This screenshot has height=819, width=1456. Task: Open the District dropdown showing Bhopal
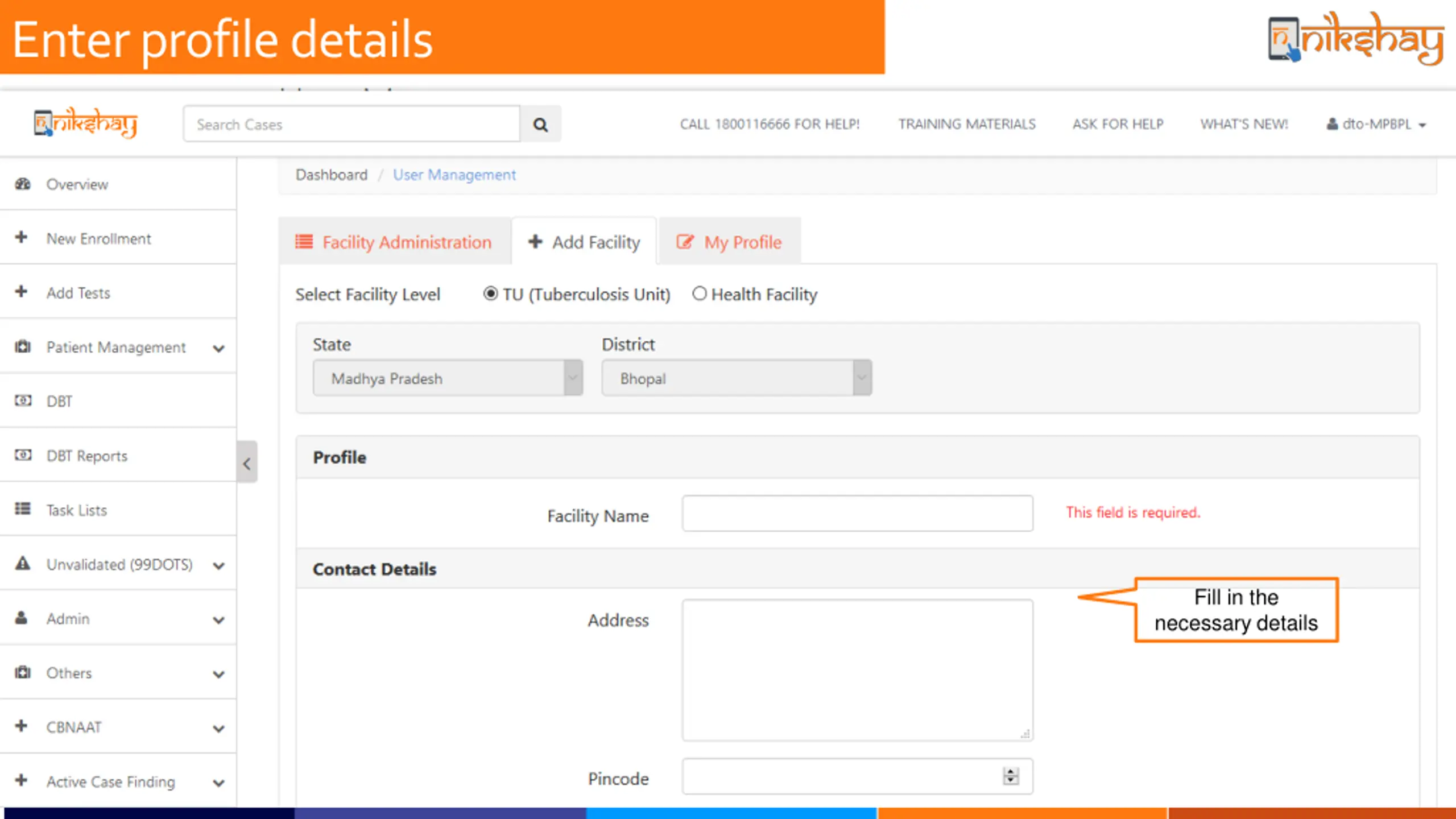[737, 378]
